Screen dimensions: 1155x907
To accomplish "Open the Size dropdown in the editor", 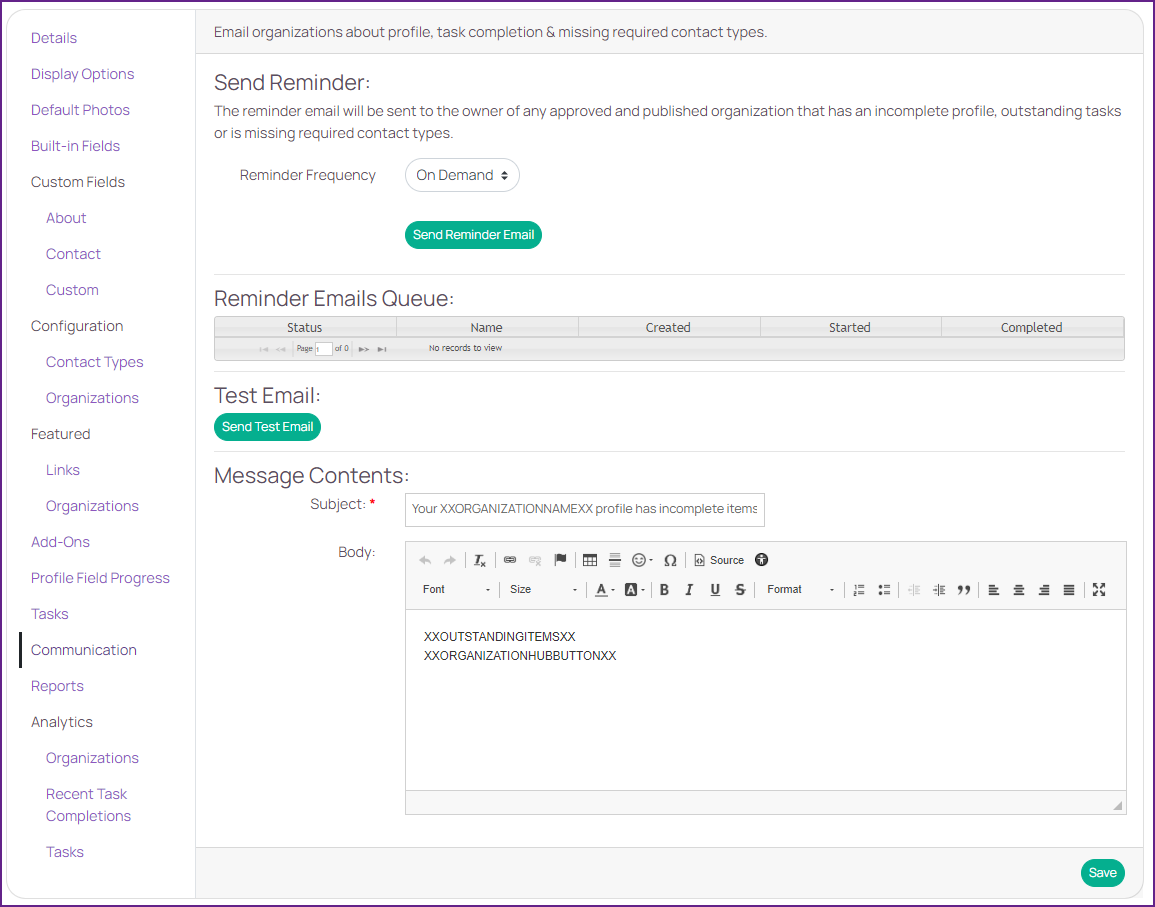I will pyautogui.click(x=544, y=590).
